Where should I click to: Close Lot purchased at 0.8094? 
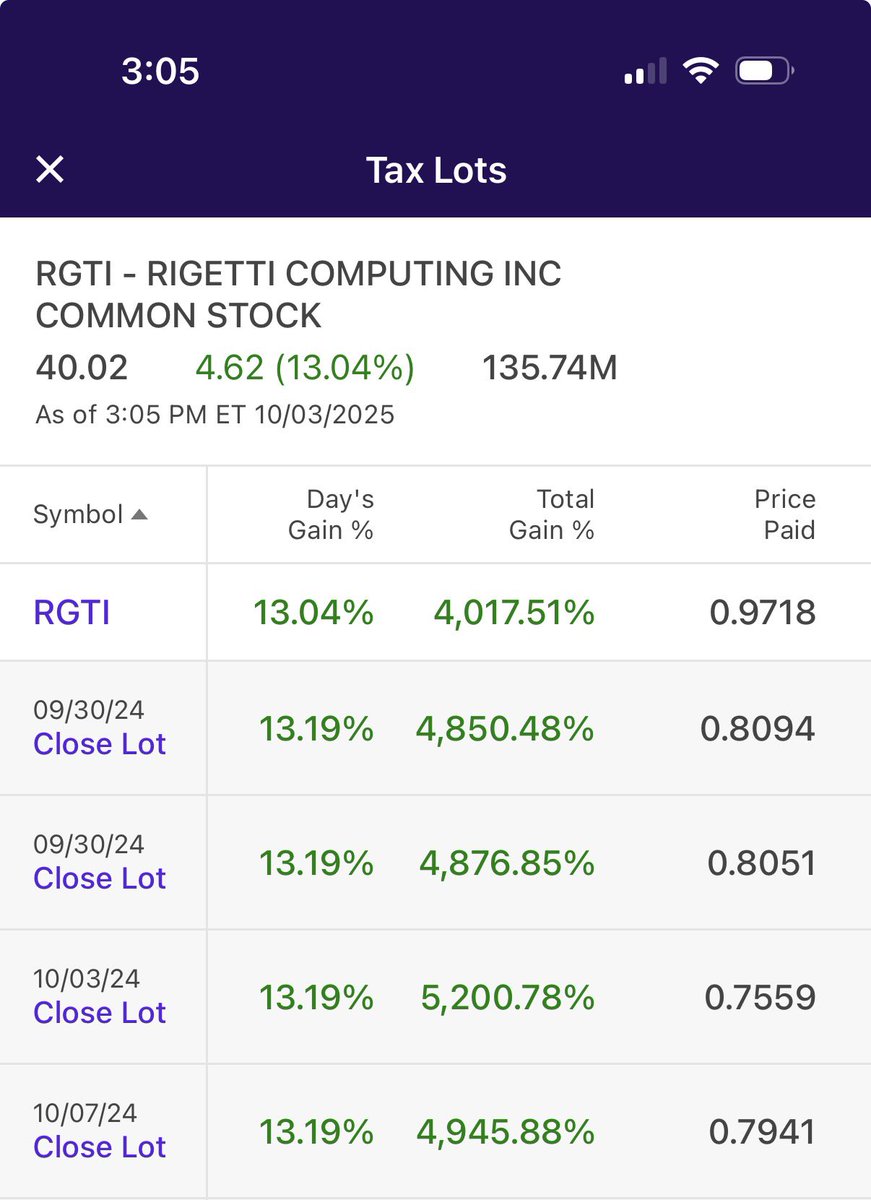[99, 744]
